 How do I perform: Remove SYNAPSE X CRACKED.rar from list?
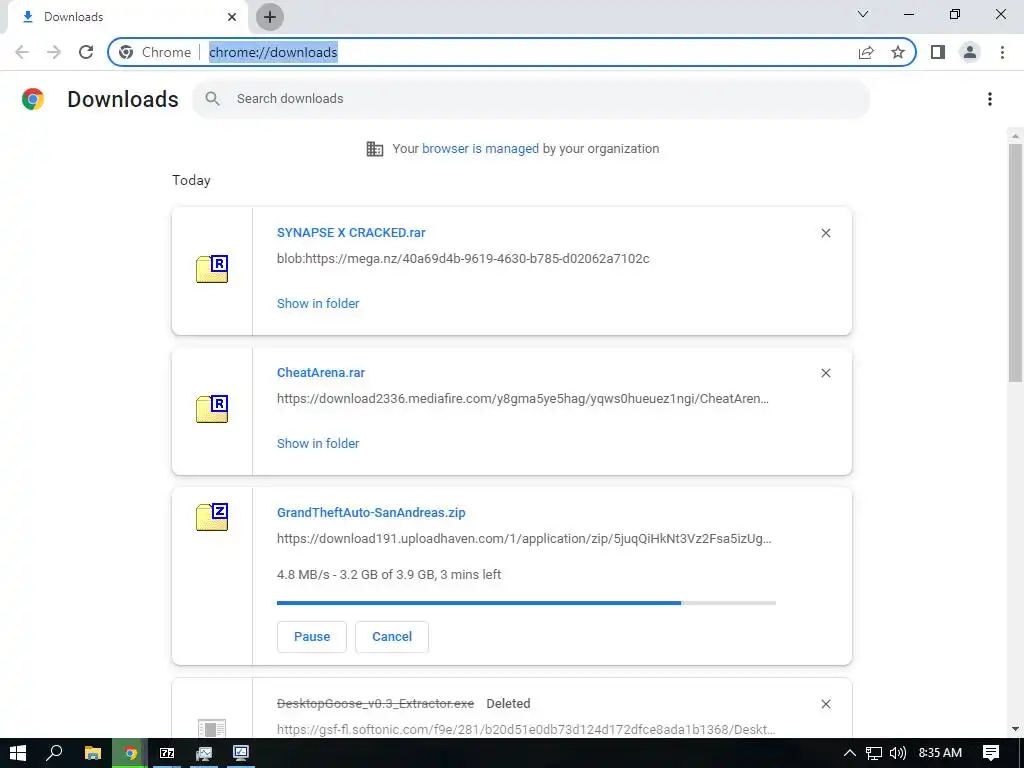pyautogui.click(x=825, y=233)
